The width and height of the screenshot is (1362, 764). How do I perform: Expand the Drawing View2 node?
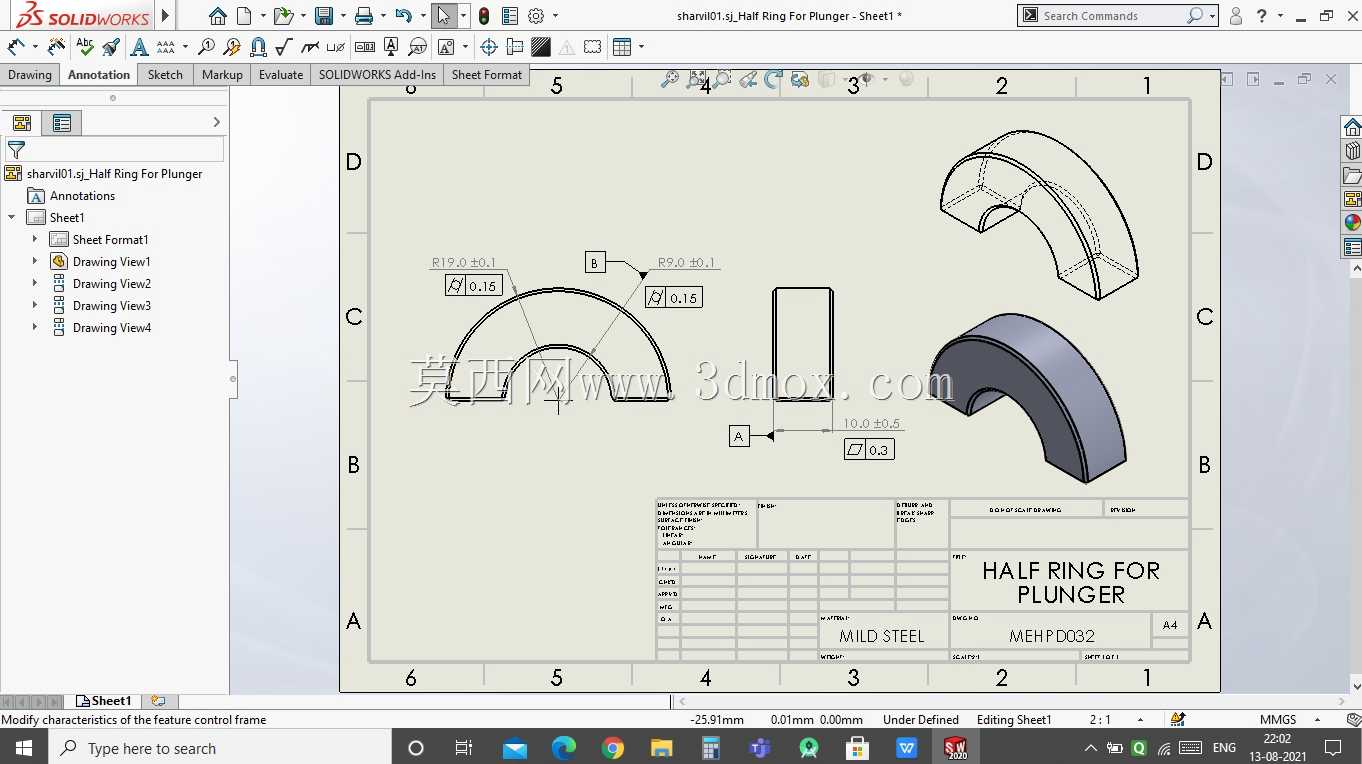point(35,283)
